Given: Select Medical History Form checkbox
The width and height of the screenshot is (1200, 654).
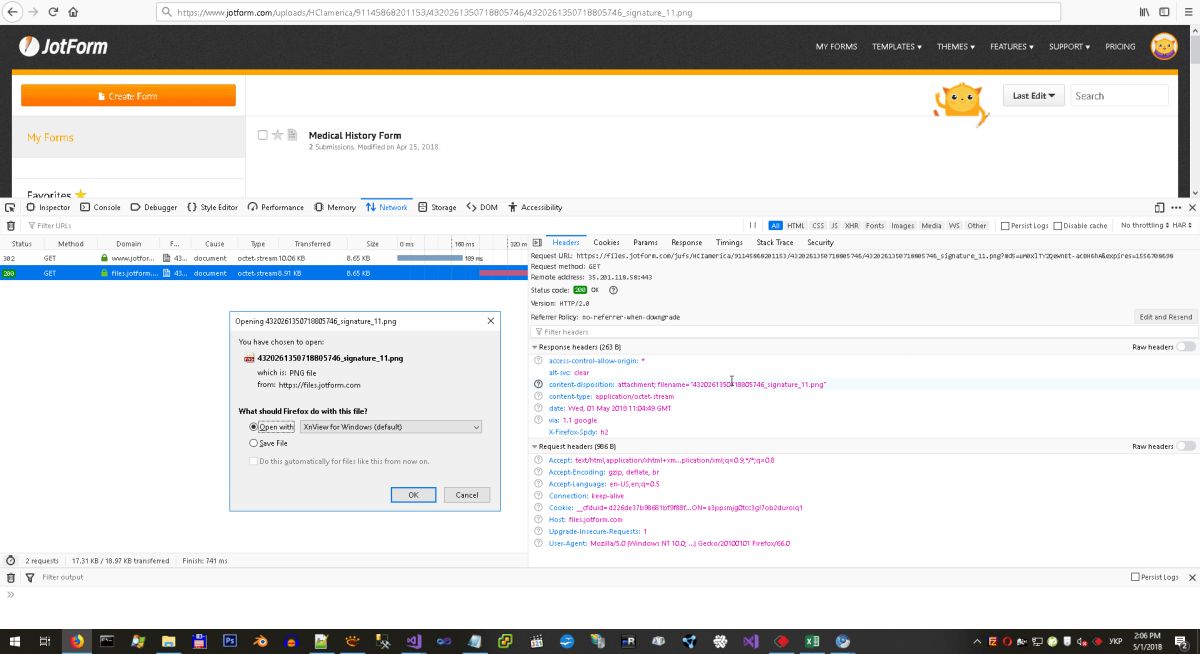Looking at the screenshot, I should (x=262, y=135).
